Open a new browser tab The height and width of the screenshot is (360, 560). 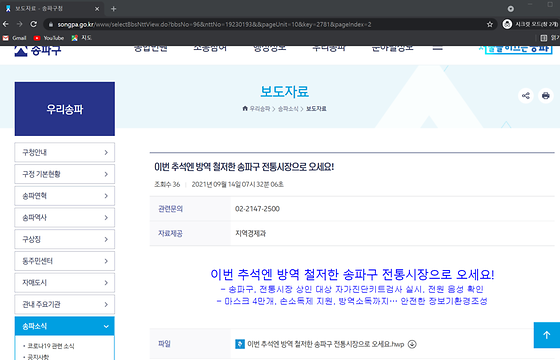114,9
